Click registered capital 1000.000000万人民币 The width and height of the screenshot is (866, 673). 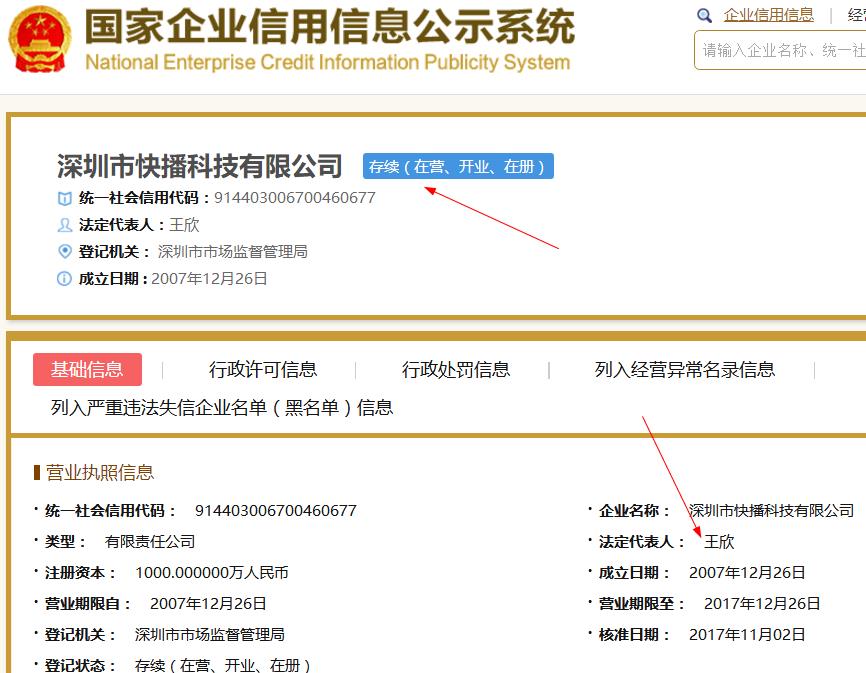click(x=212, y=573)
